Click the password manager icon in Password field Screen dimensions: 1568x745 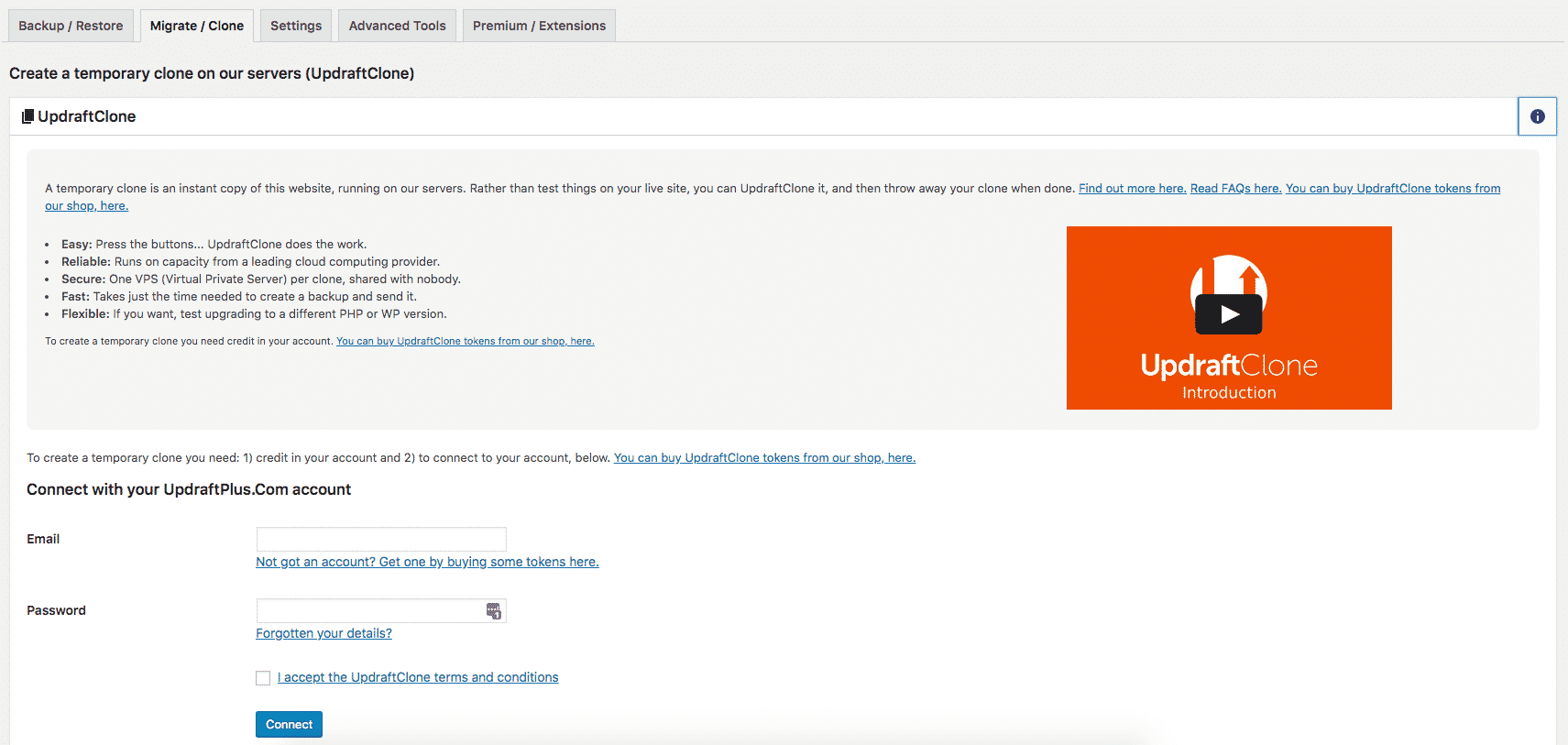pyautogui.click(x=493, y=611)
